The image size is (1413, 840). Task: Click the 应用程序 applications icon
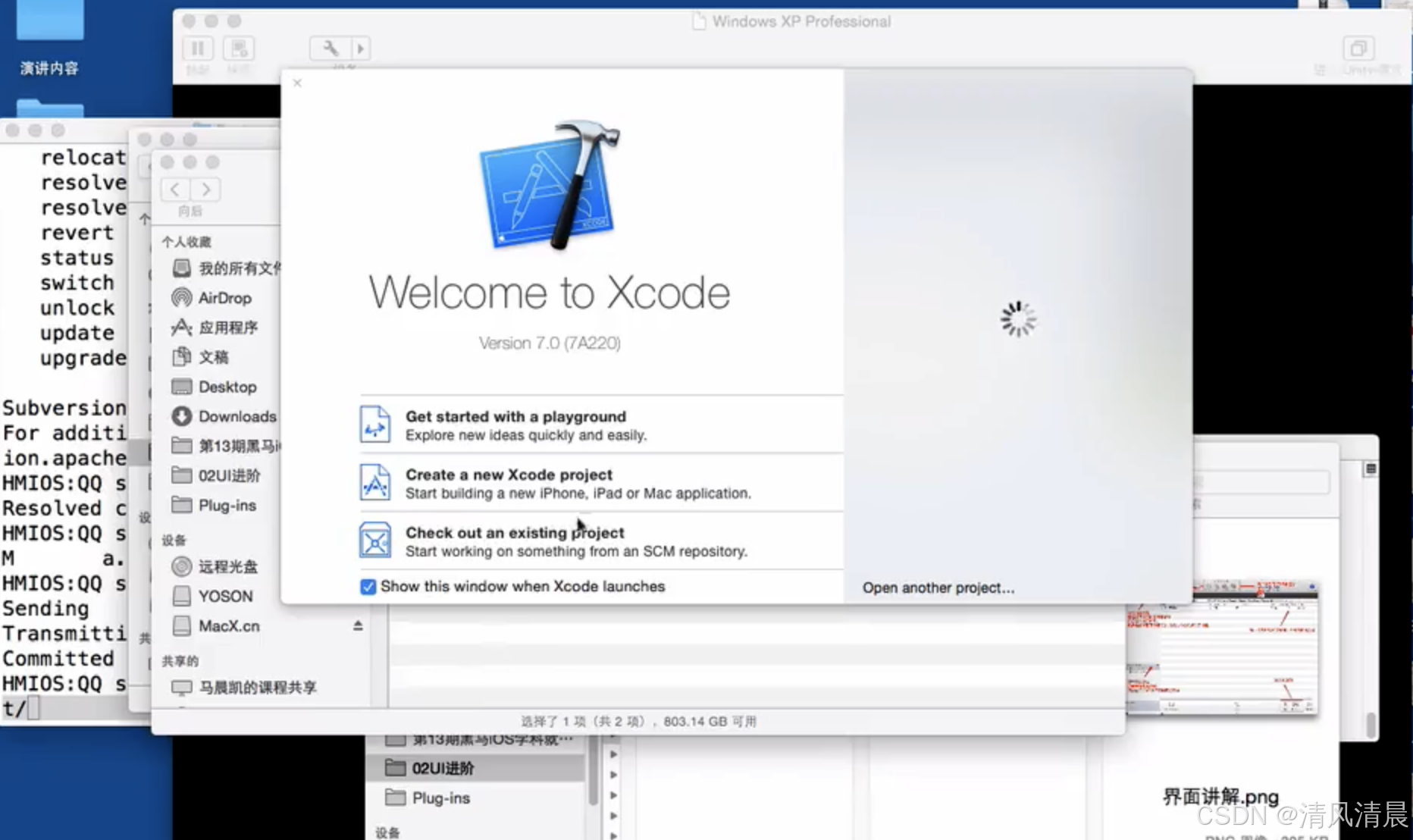[x=181, y=328]
